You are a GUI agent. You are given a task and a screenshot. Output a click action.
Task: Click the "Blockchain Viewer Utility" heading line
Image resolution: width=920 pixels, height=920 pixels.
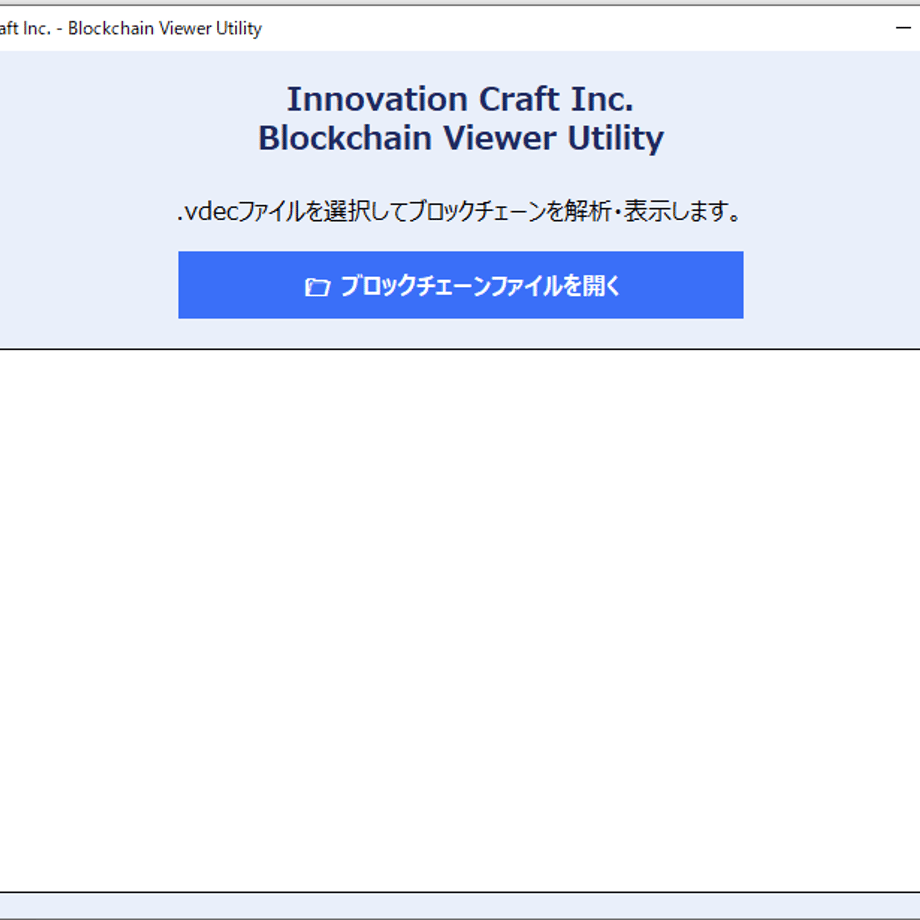[461, 138]
